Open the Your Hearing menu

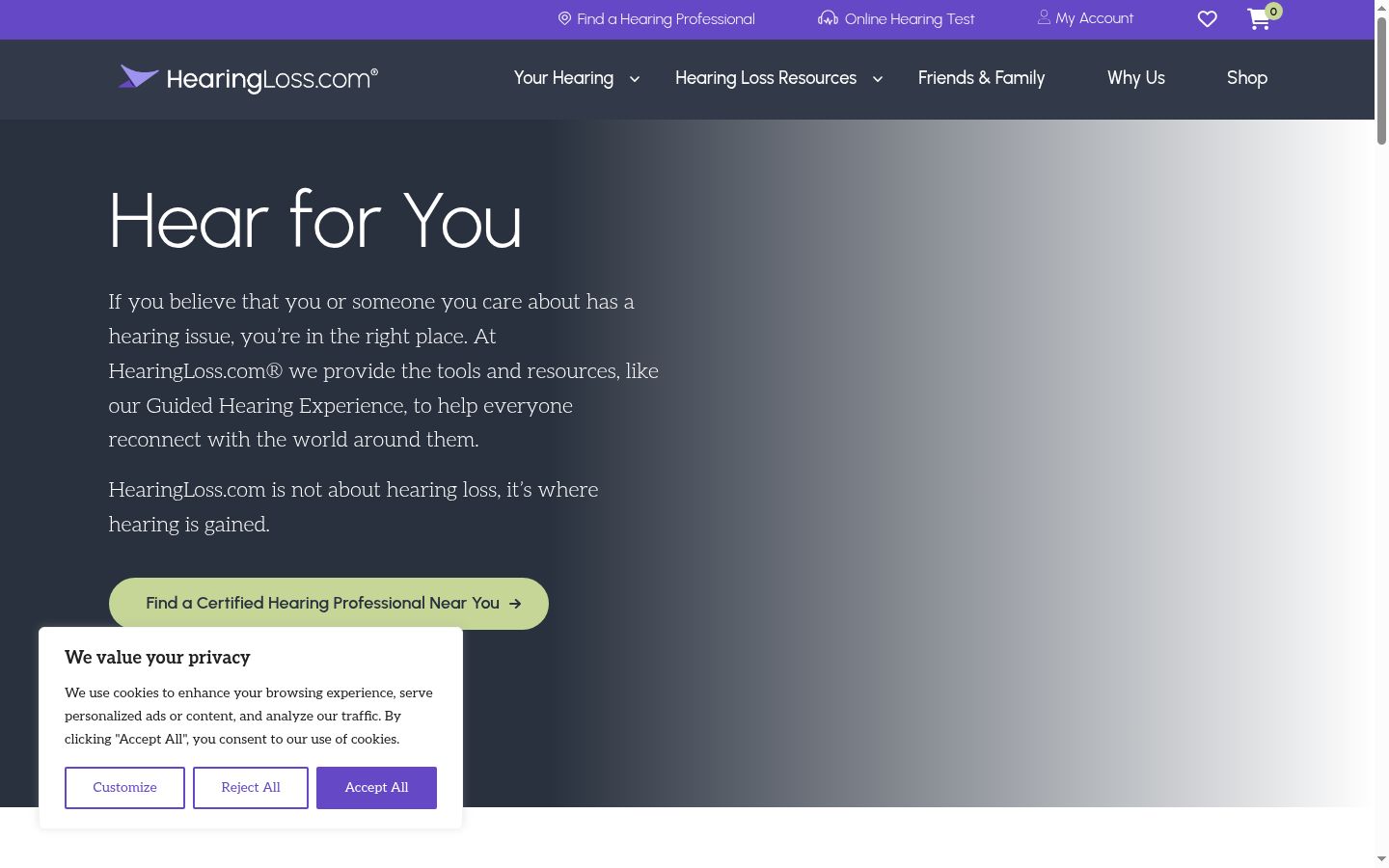point(563,78)
